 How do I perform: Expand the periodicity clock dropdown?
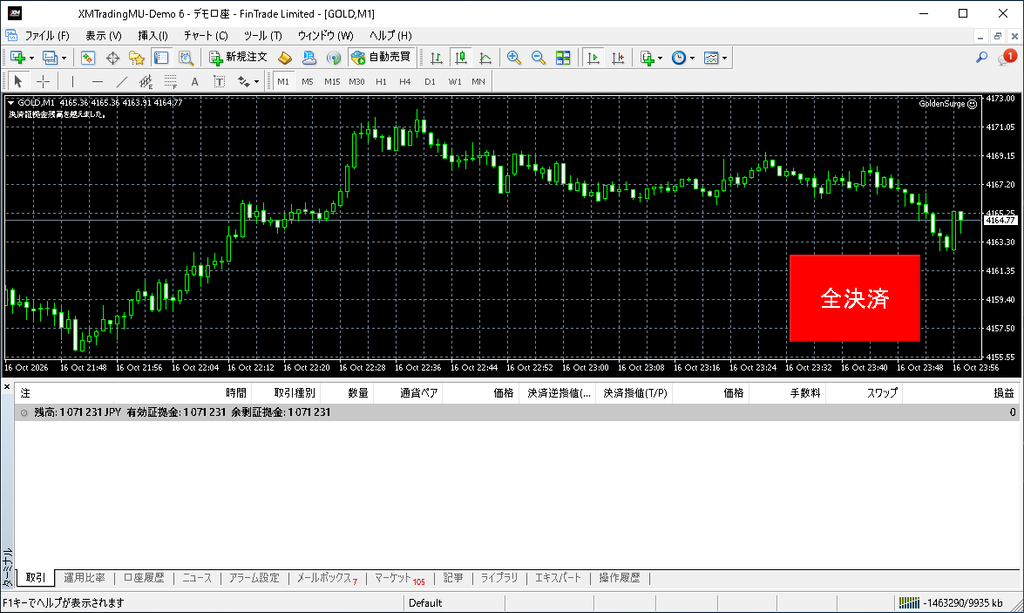point(692,58)
